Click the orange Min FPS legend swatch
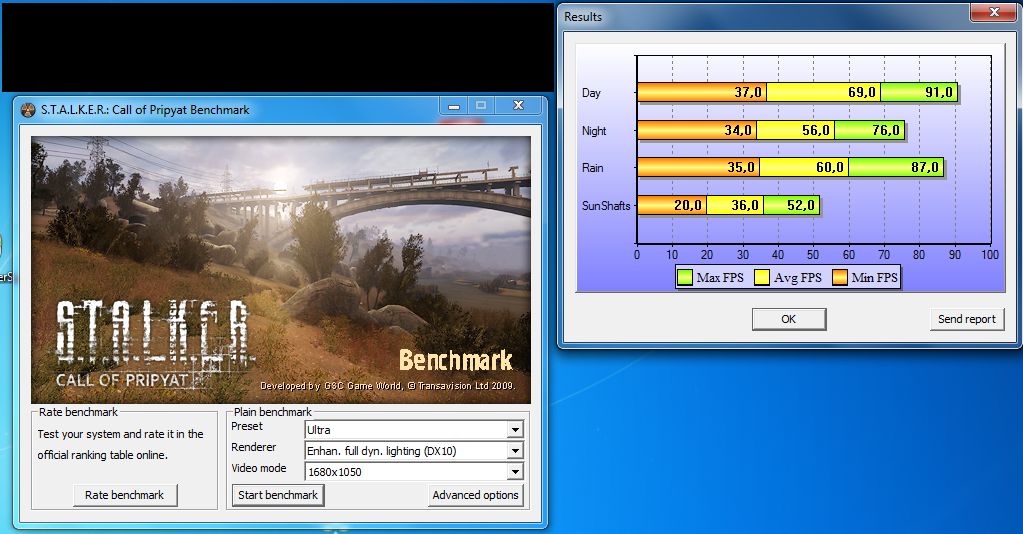 840,277
